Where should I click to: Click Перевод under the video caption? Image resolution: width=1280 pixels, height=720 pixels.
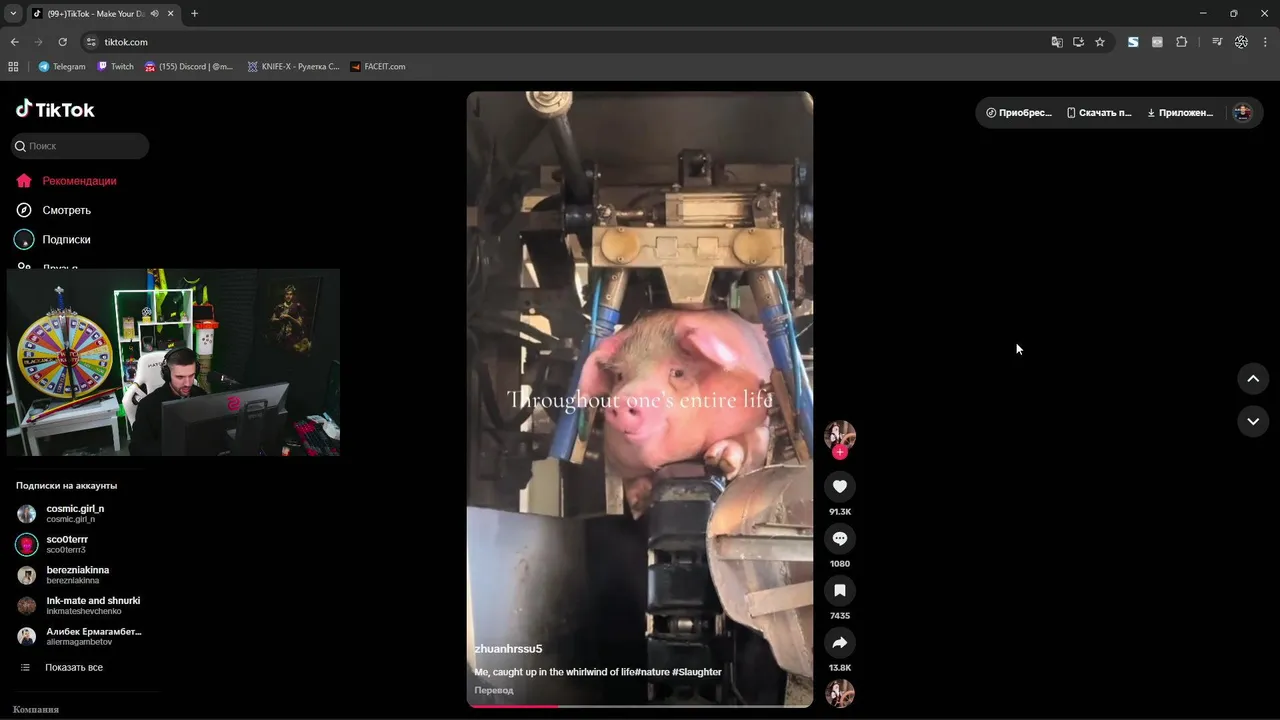point(494,690)
